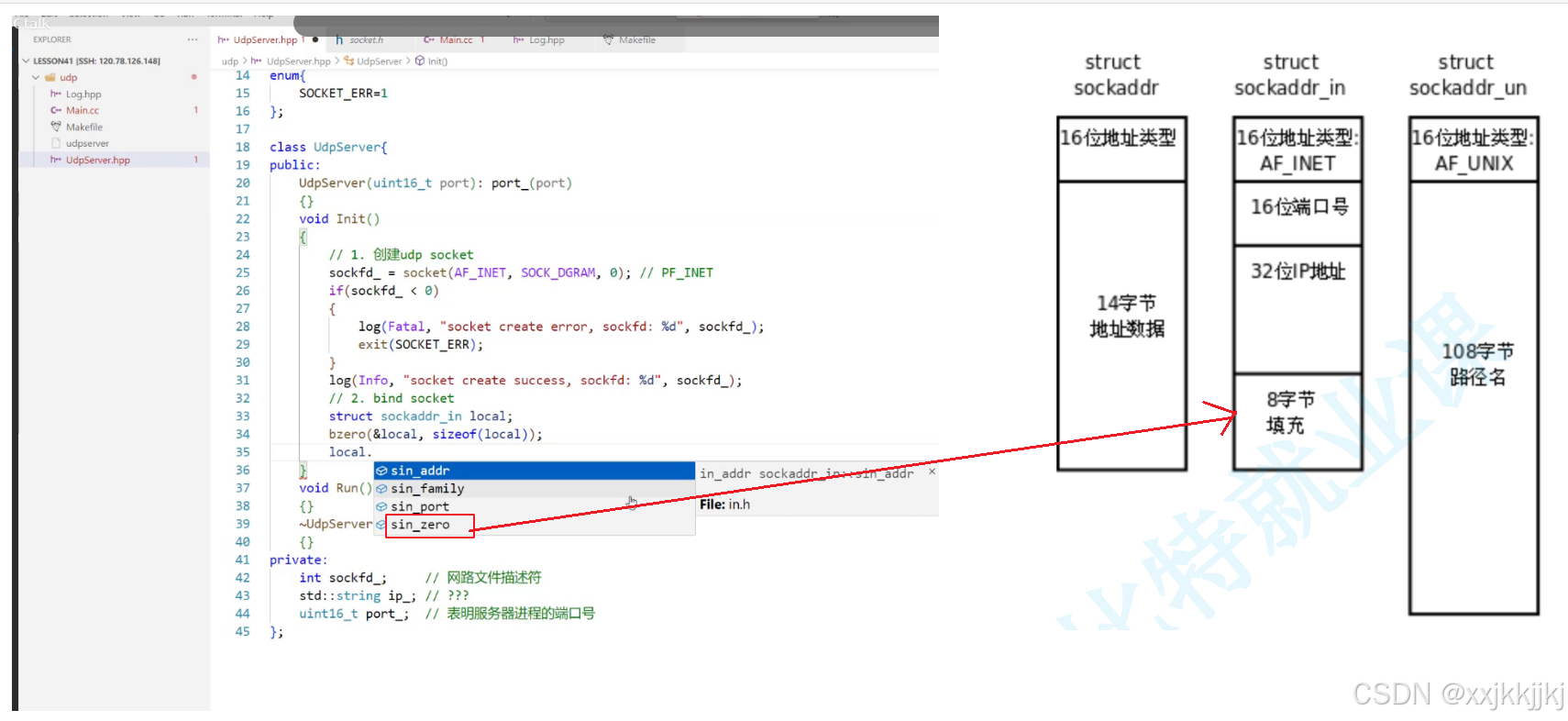This screenshot has height=721, width=1568.
Task: Click the field icon beside sin_port
Action: 381,506
